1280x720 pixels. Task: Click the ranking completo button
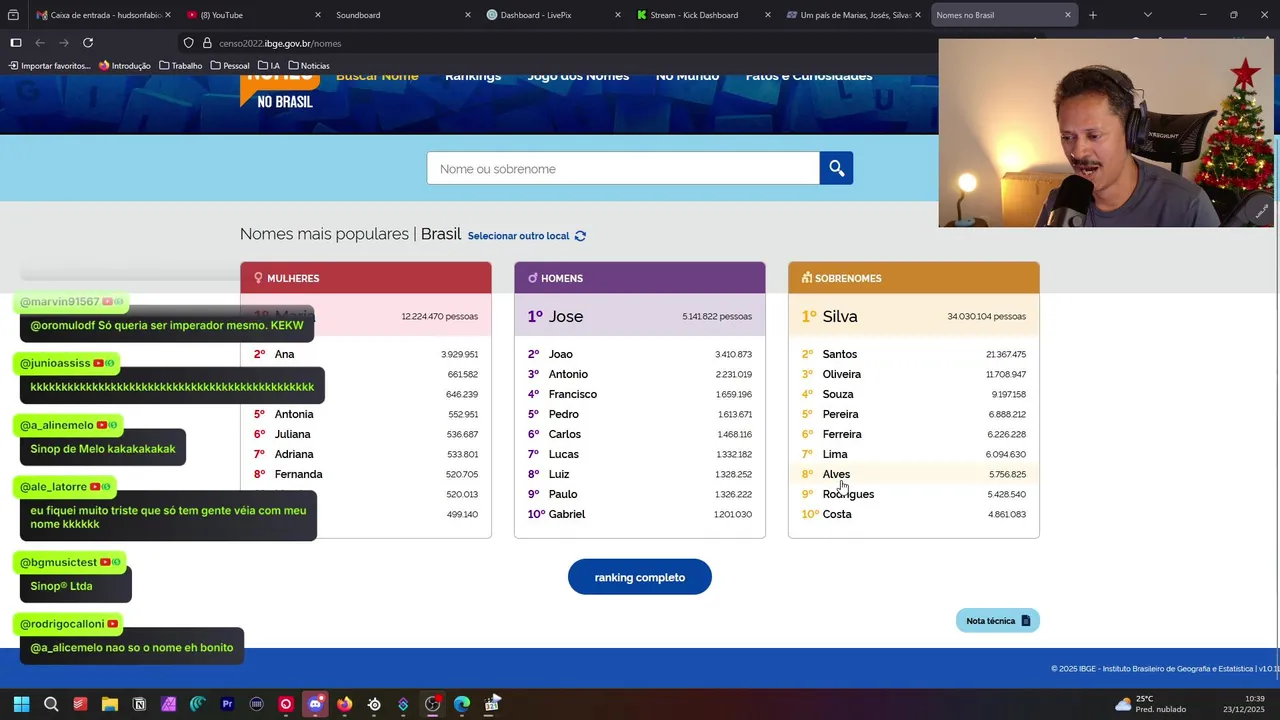[640, 577]
